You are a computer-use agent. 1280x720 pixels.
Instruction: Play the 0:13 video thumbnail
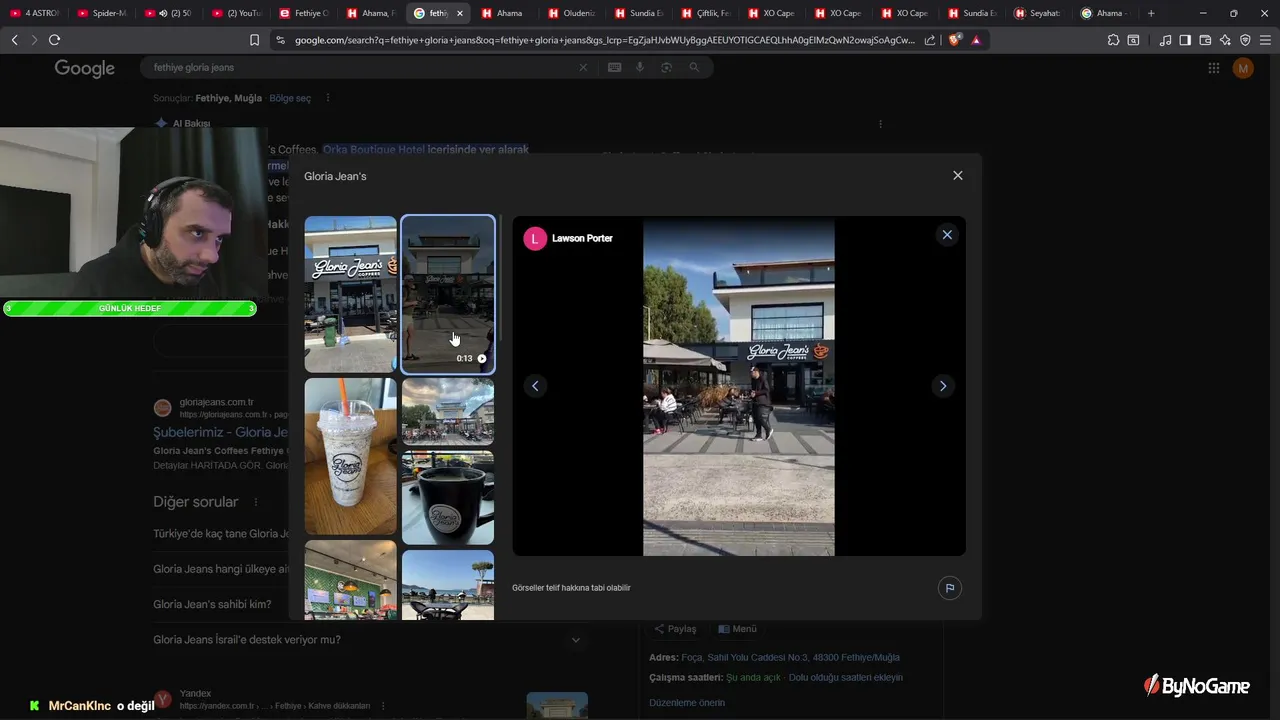447,294
